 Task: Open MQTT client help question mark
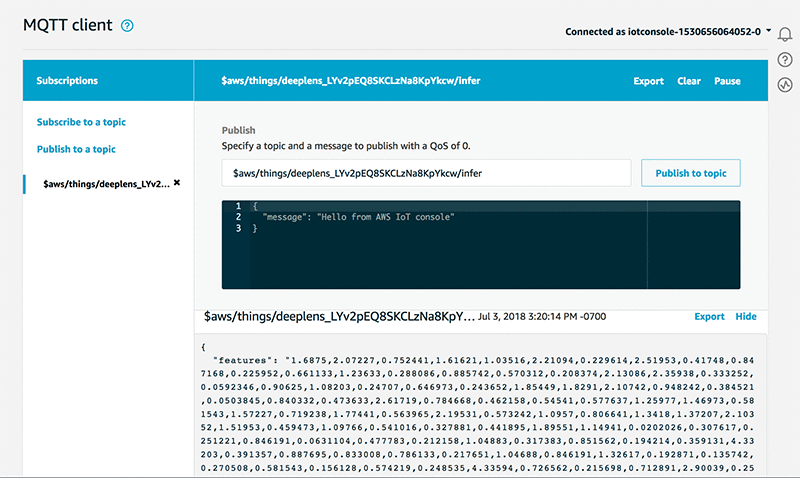click(127, 26)
